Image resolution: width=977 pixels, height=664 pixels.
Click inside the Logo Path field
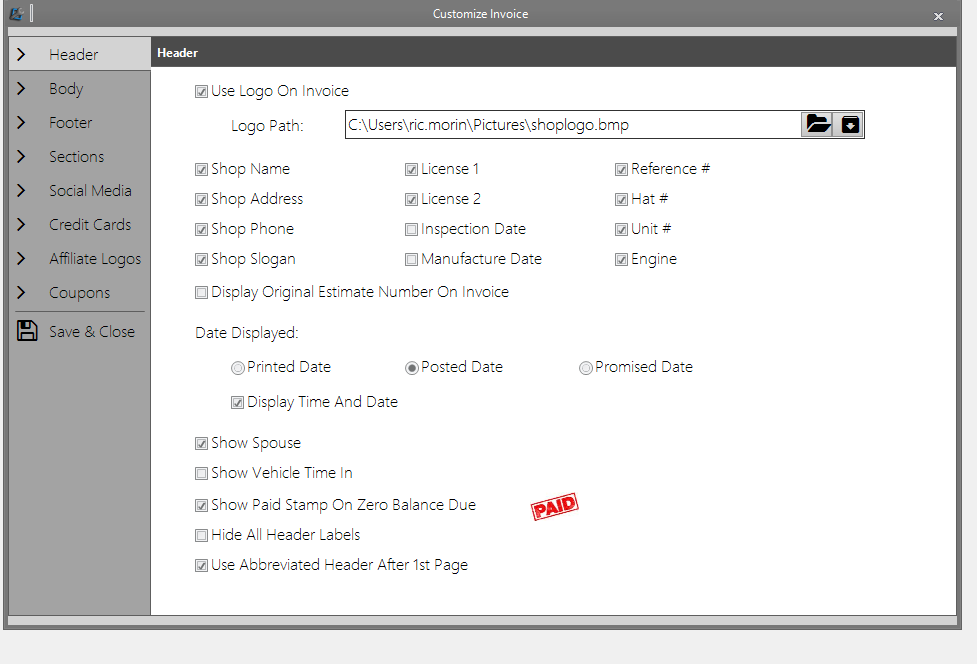[572, 125]
